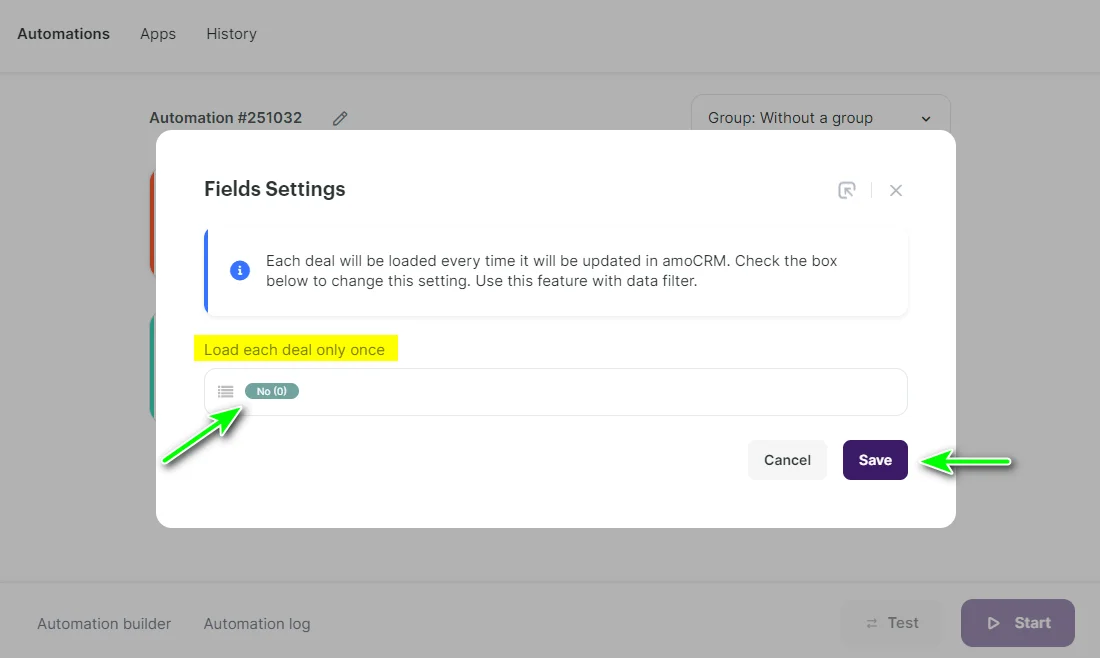Click the list icon beside the No (0) tag
Viewport: 1100px width, 658px height.
[225, 391]
